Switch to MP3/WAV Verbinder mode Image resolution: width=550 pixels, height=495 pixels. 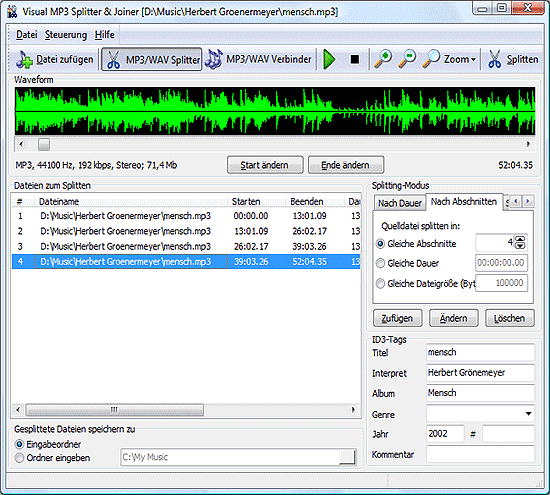(259, 59)
